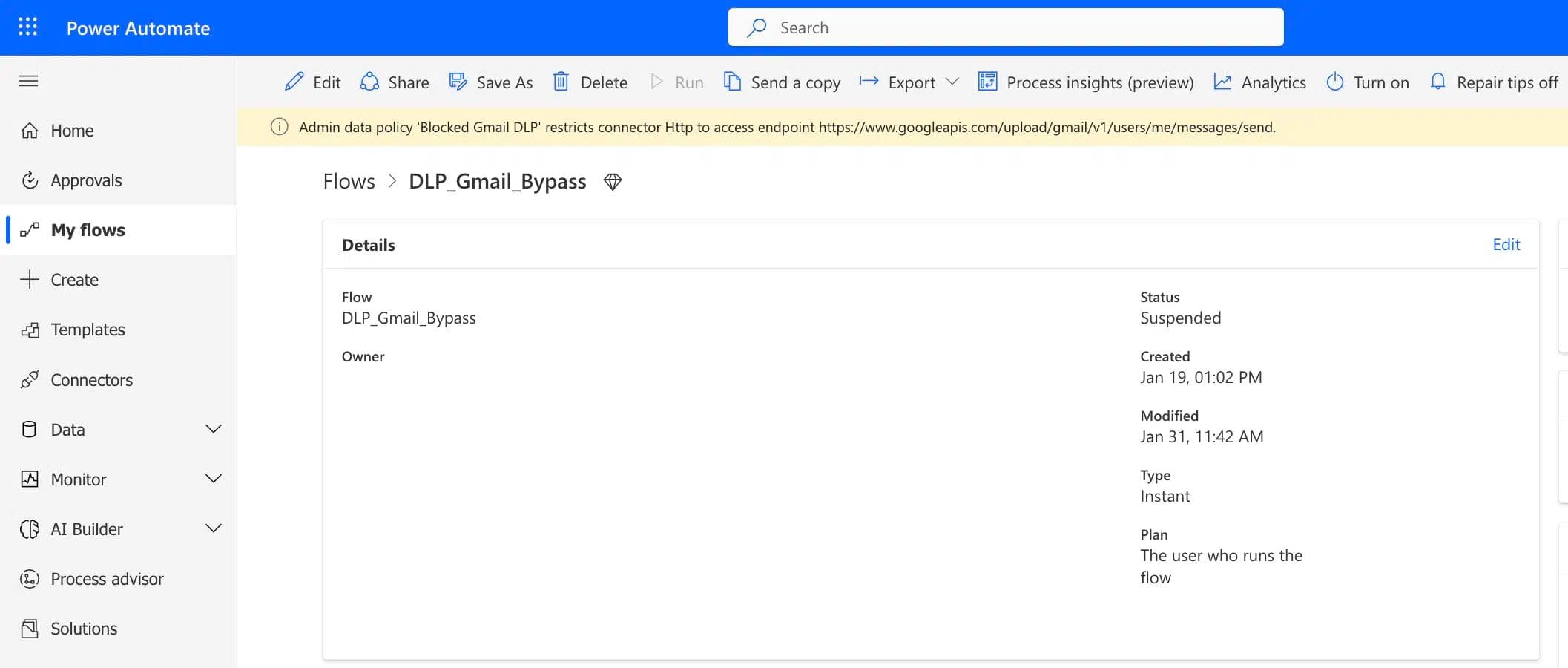Open the Templates page
This screenshot has height=668, width=1568.
(x=88, y=330)
